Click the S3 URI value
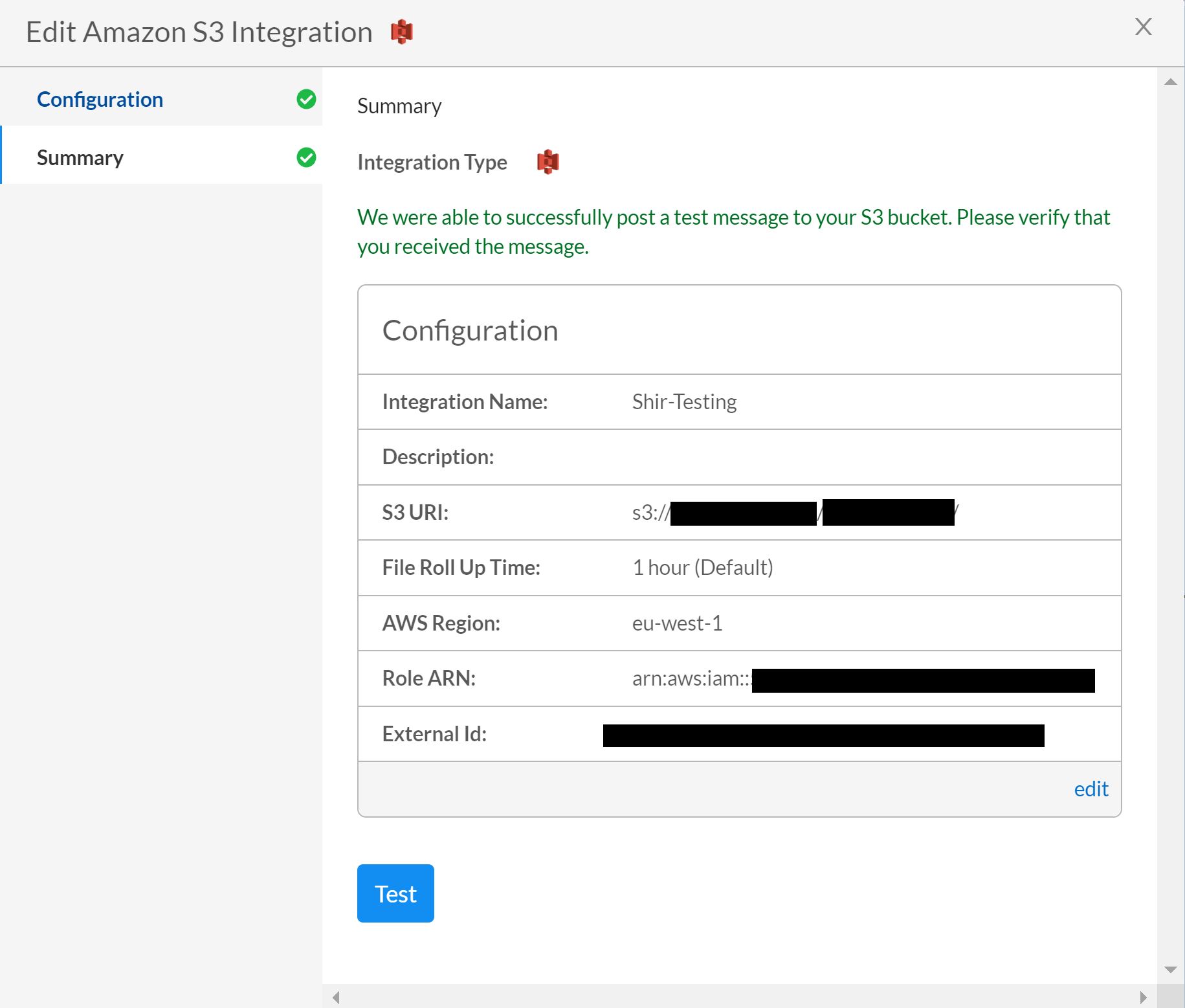1185x1008 pixels. click(x=795, y=513)
